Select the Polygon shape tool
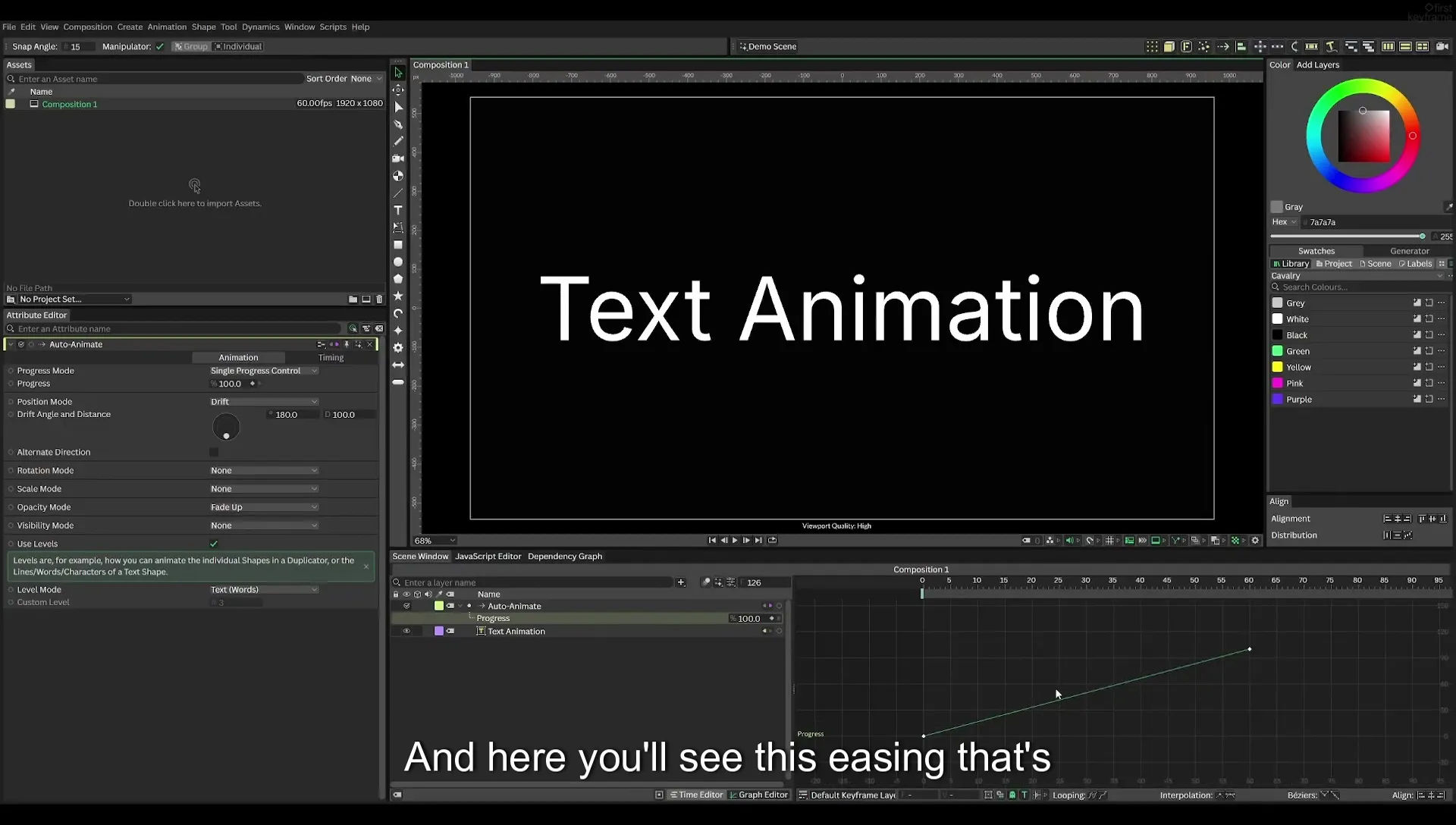This screenshot has height=825, width=1456. point(398,279)
